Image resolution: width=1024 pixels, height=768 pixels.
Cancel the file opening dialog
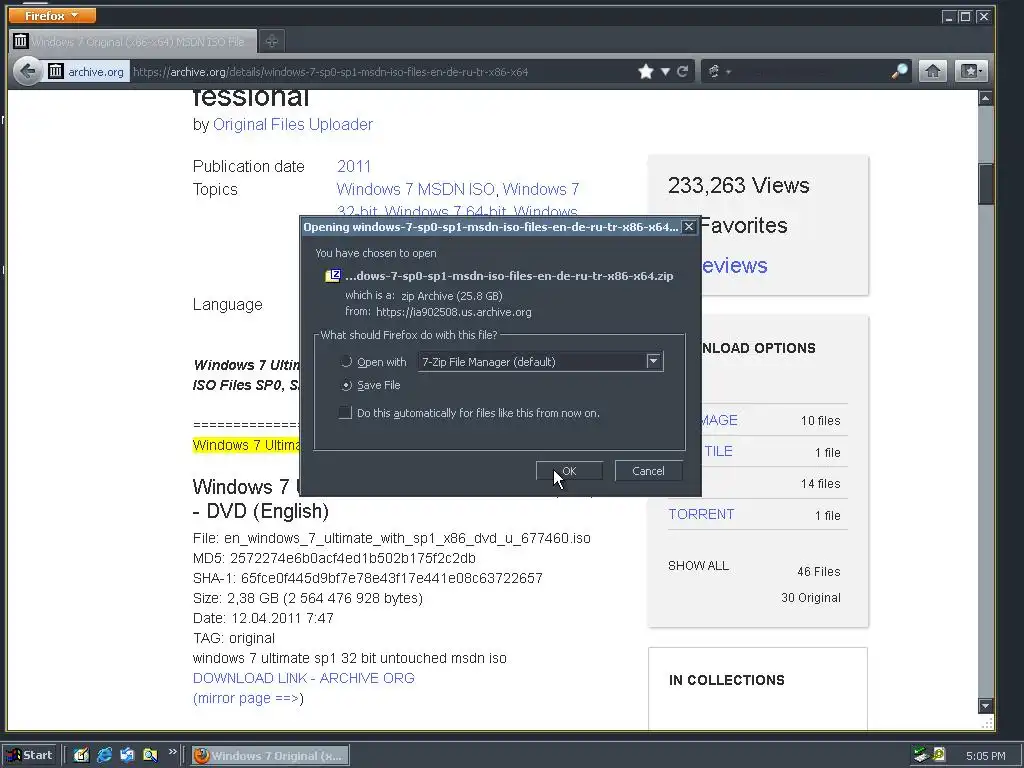pyautogui.click(x=648, y=471)
